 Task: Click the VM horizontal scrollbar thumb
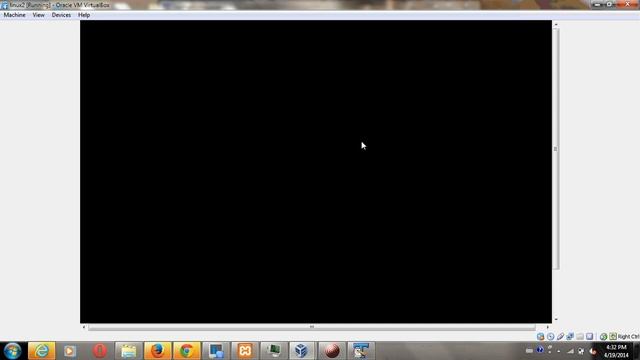click(x=312, y=327)
